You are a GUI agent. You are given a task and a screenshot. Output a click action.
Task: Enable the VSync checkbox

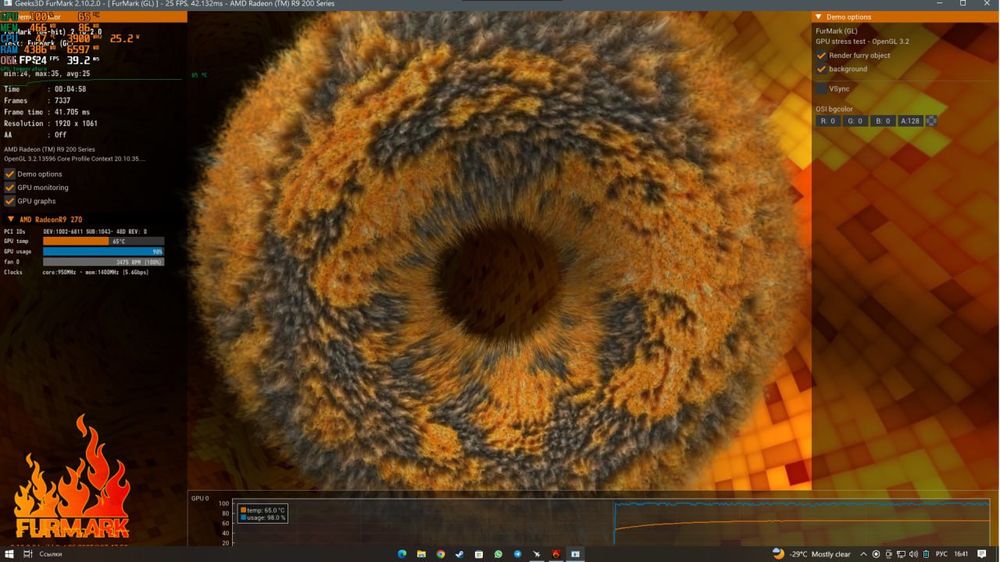(821, 89)
